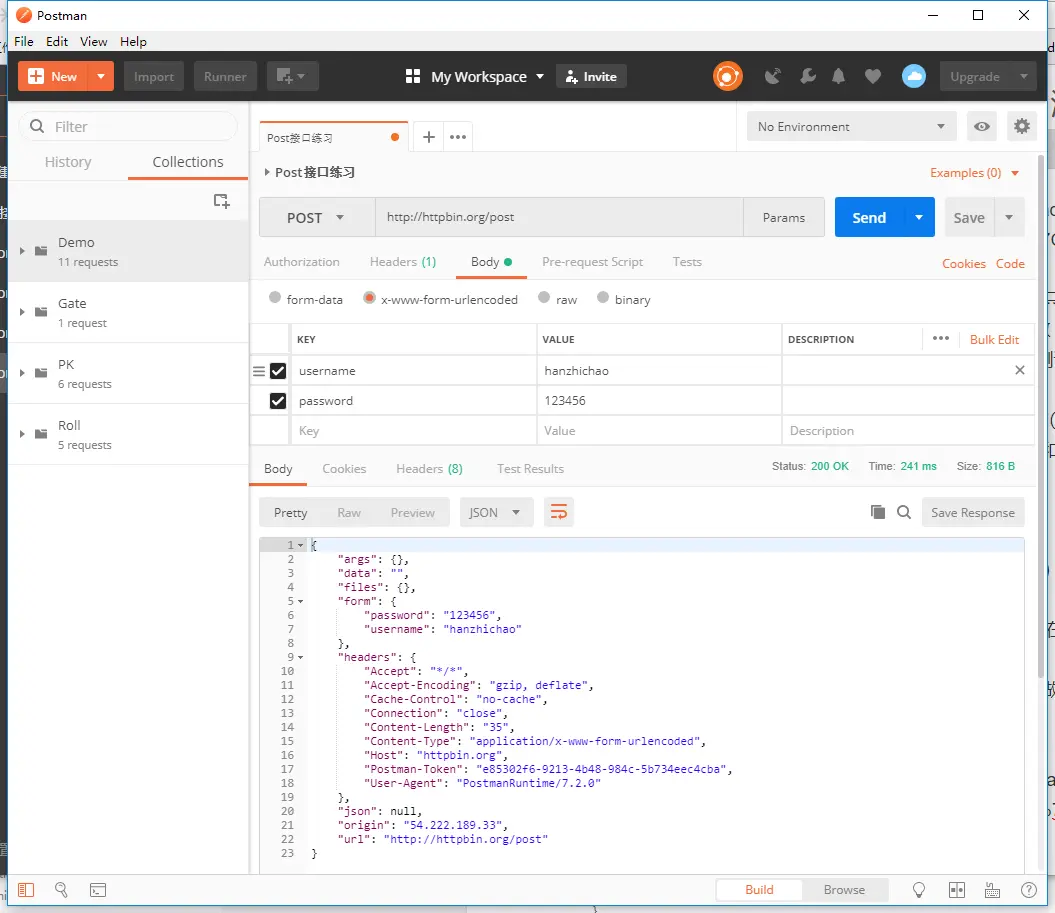Screen dimensions: 1055x913
Task: Click the heart icon in header
Action: pos(873,76)
